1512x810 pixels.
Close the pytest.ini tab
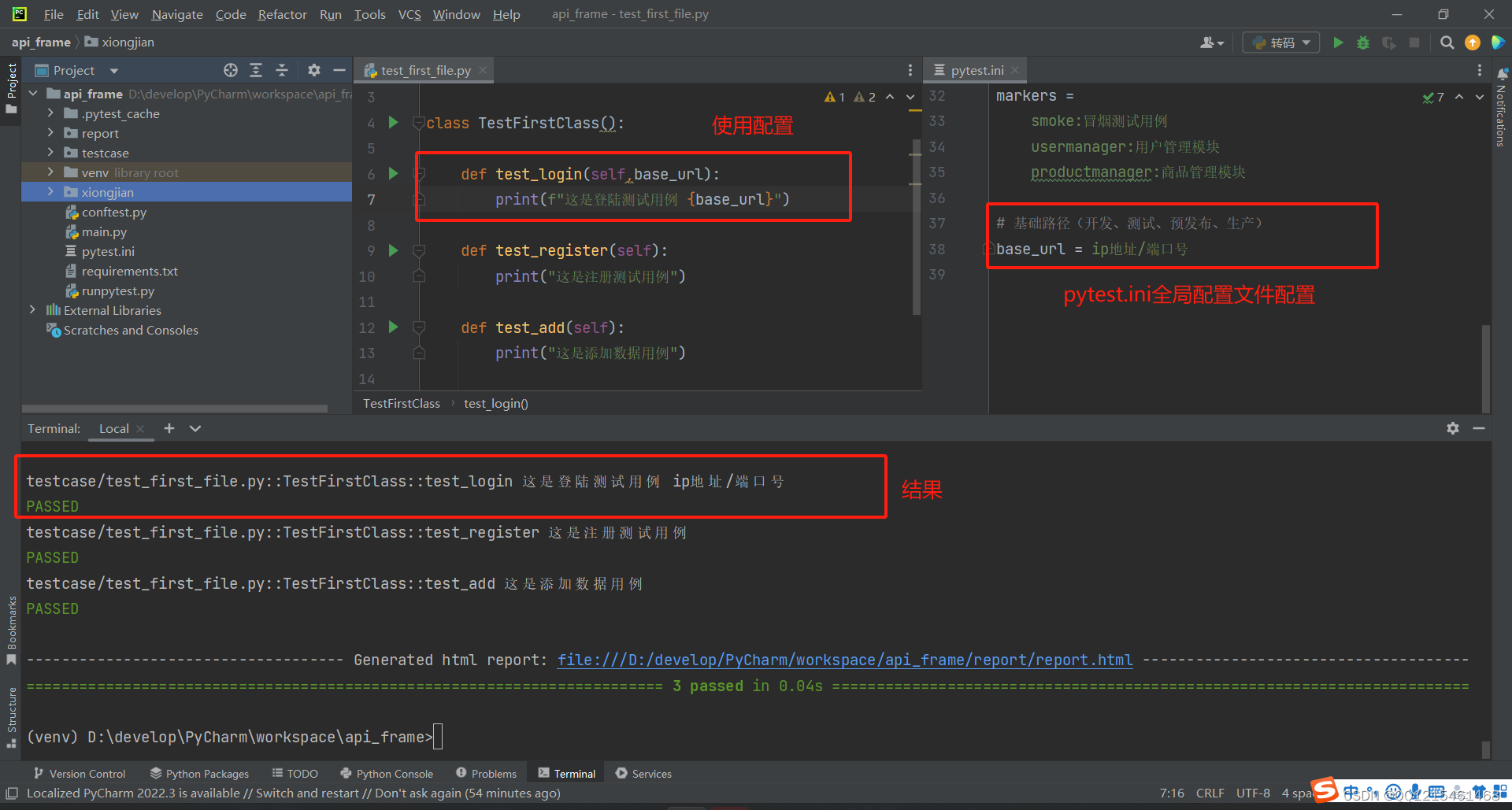[1015, 70]
